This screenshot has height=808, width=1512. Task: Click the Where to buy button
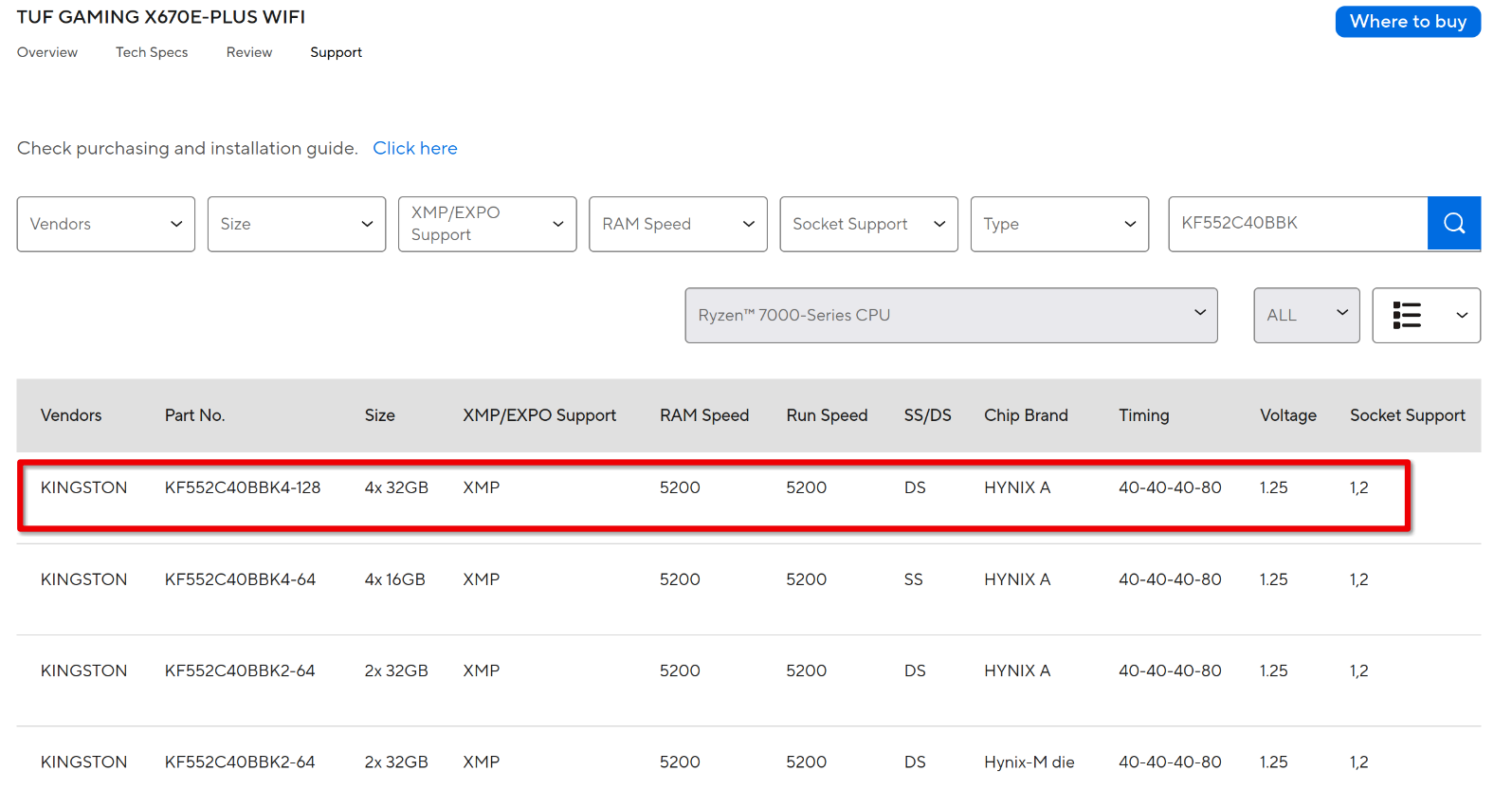click(x=1408, y=22)
